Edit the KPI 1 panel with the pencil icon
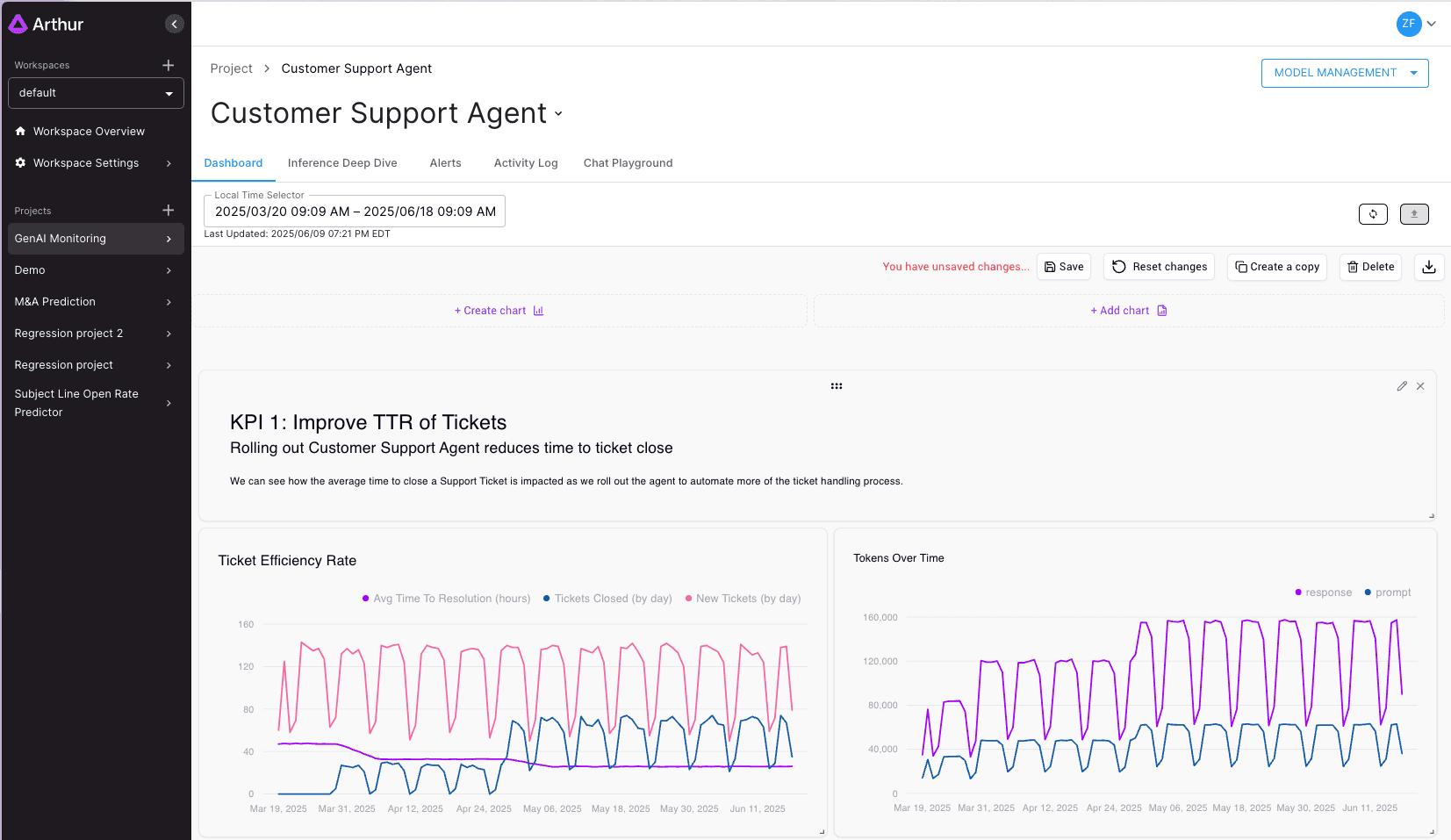 tap(1402, 385)
